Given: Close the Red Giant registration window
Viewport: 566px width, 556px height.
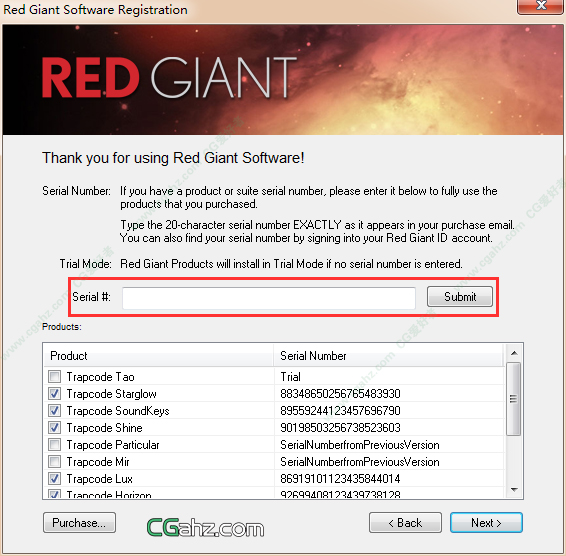Looking at the screenshot, I should (x=541, y=5).
